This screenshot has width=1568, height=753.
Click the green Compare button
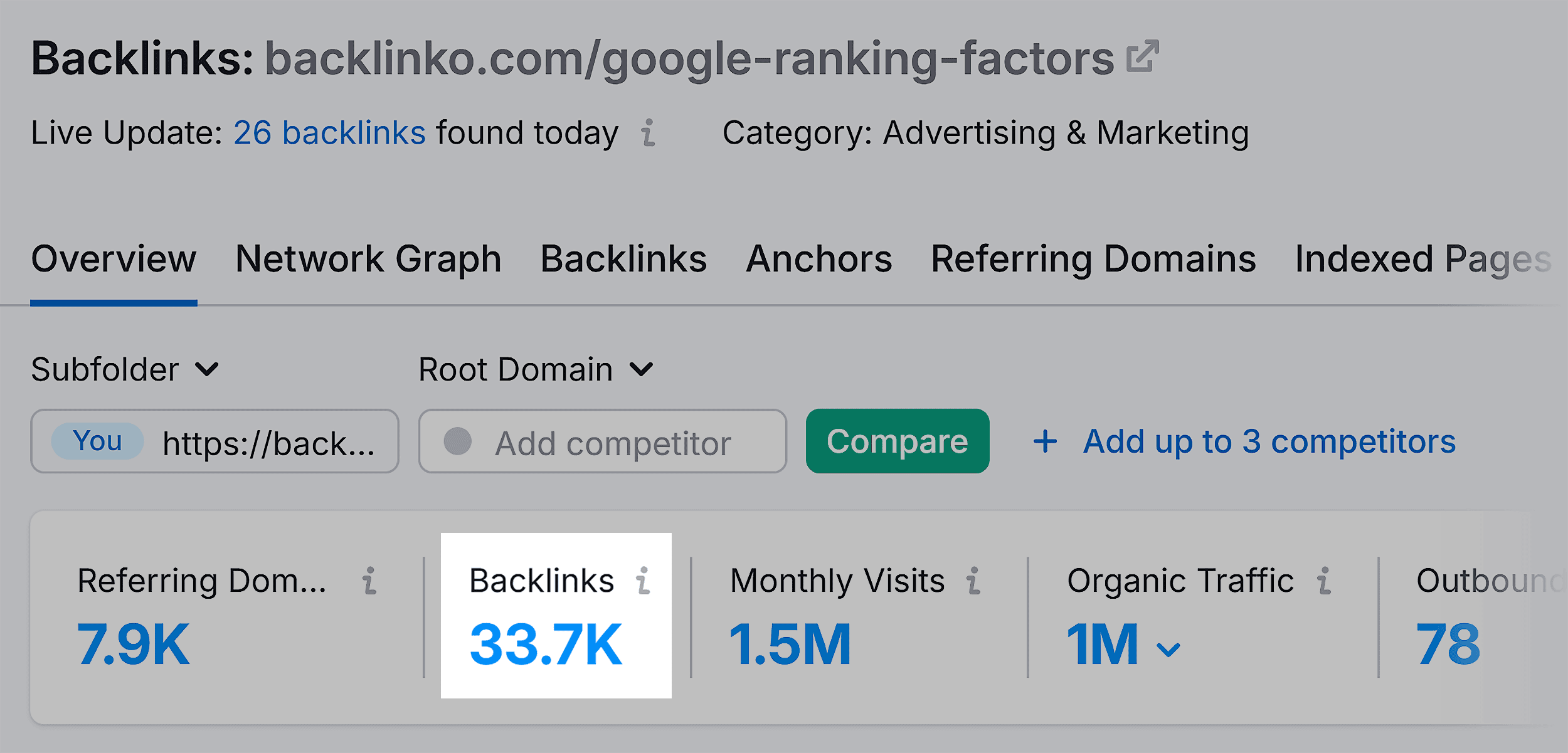coord(897,441)
